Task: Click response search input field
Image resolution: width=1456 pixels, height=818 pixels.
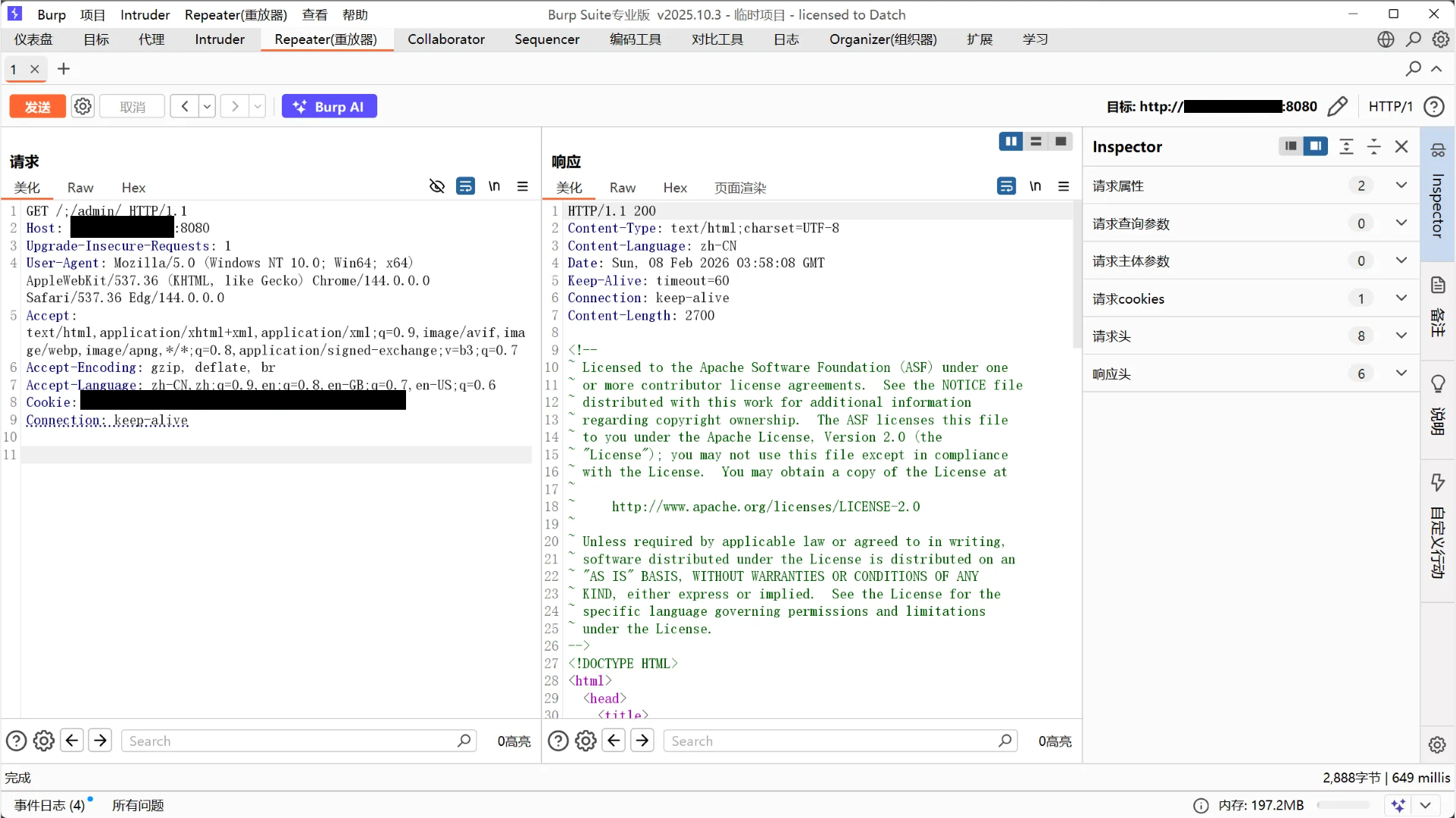Action: pyautogui.click(x=840, y=741)
